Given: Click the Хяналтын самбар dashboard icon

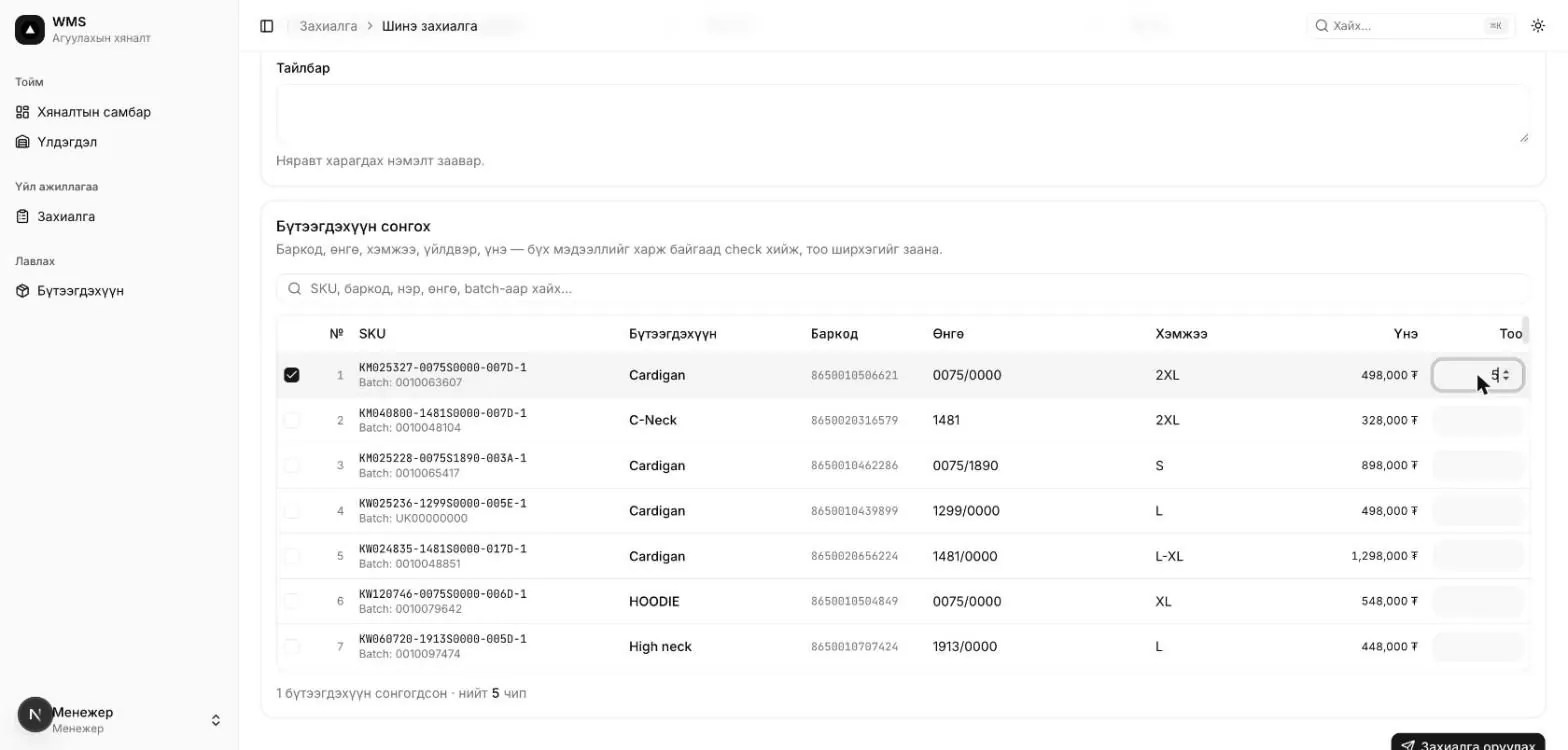Looking at the screenshot, I should [23, 112].
